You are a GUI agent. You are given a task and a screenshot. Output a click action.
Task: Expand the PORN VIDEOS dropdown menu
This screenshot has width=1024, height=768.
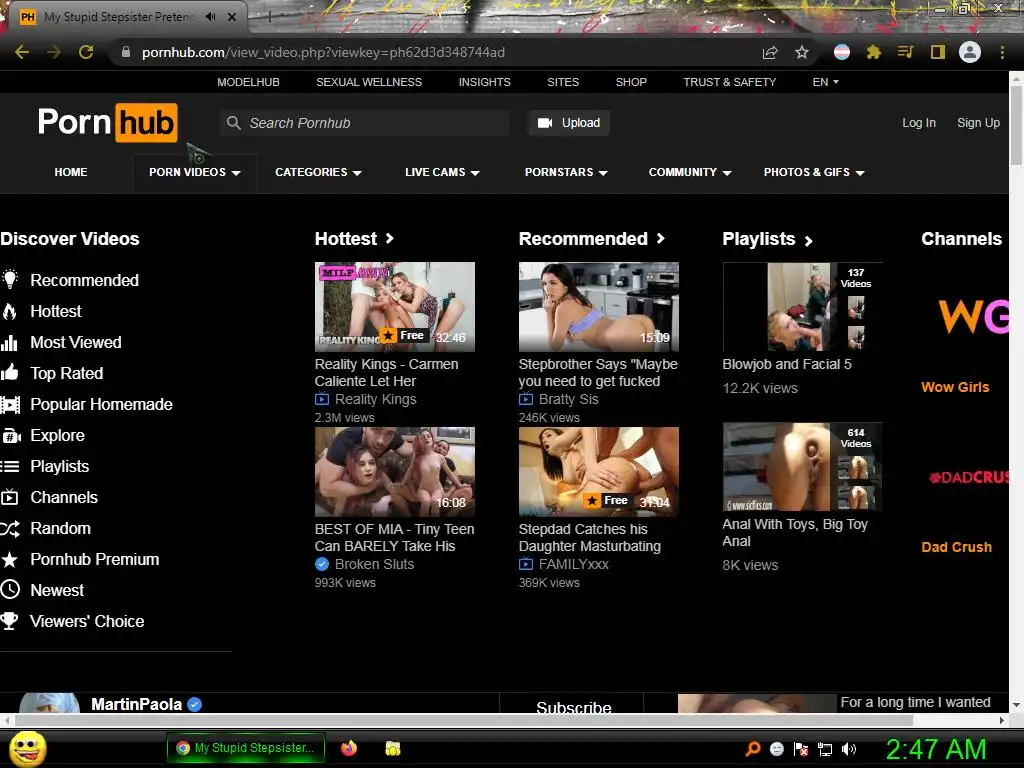click(x=195, y=172)
